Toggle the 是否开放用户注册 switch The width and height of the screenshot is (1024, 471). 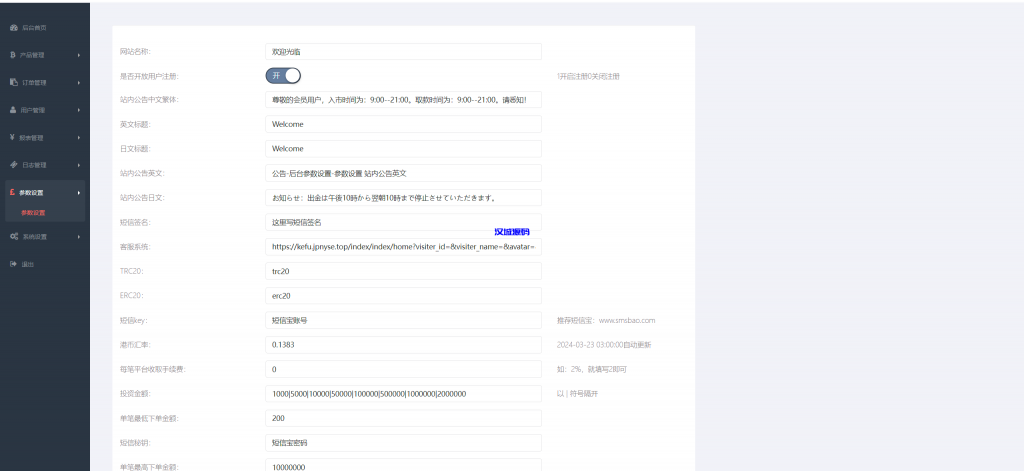point(283,75)
